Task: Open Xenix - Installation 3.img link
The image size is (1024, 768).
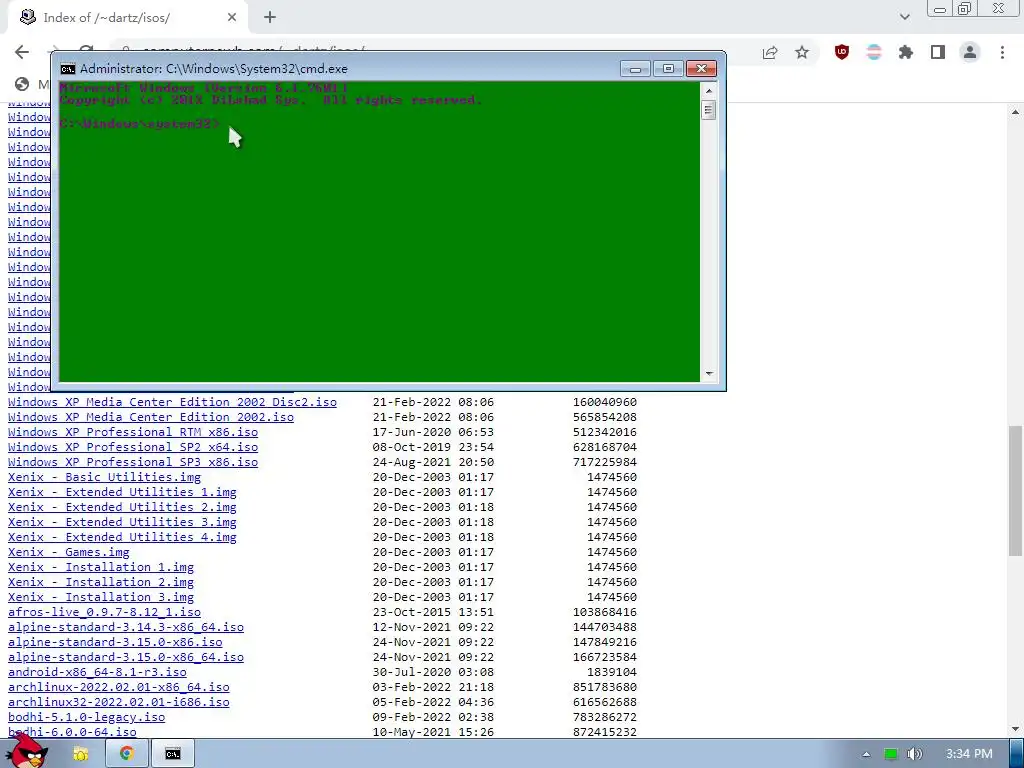Action: [x=101, y=598]
